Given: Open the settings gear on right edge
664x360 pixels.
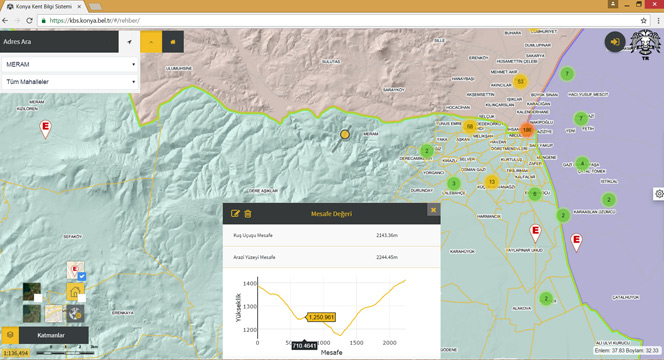Looking at the screenshot, I should 659,194.
